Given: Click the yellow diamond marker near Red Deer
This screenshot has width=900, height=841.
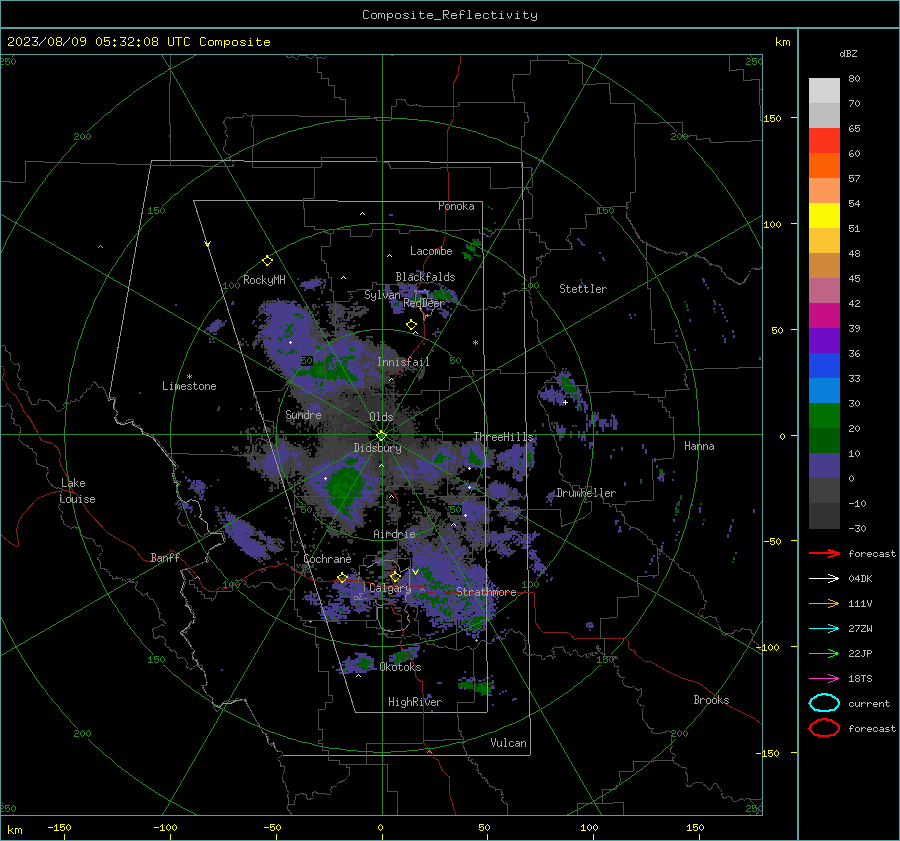Looking at the screenshot, I should tap(411, 325).
